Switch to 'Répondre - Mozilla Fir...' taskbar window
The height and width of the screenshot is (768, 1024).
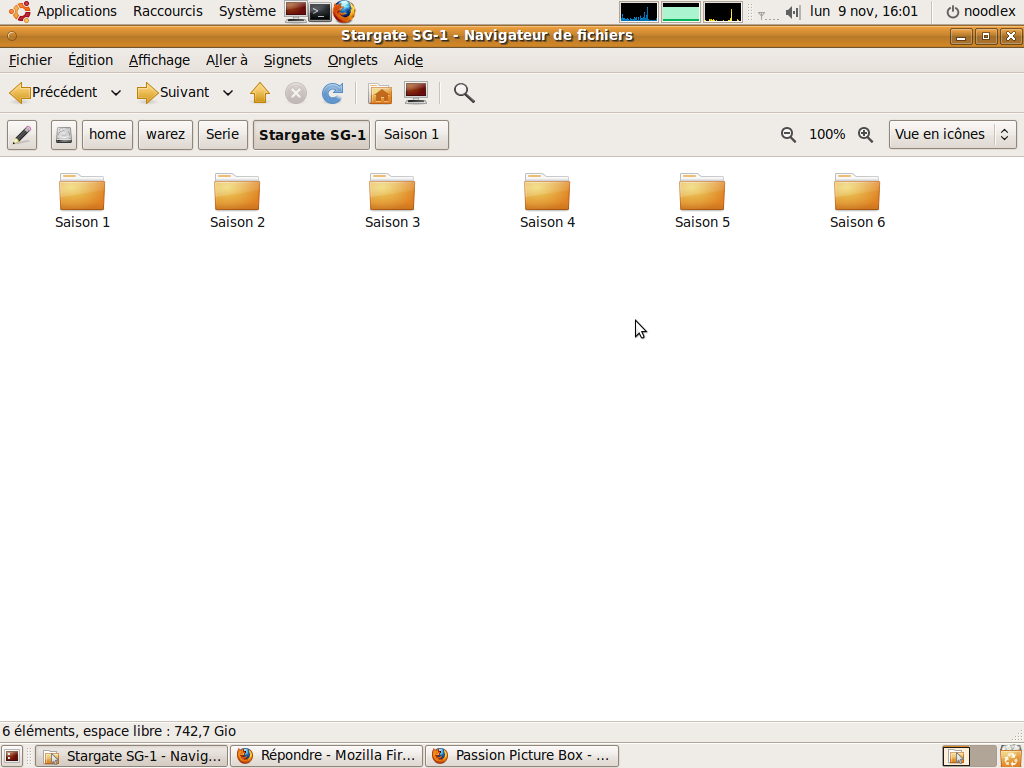tap(327, 756)
